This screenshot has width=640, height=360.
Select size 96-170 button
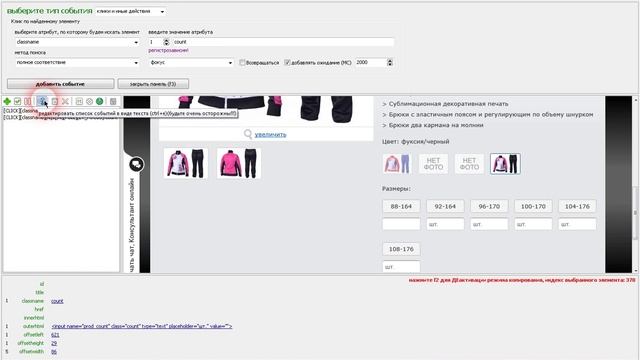pyautogui.click(x=489, y=206)
